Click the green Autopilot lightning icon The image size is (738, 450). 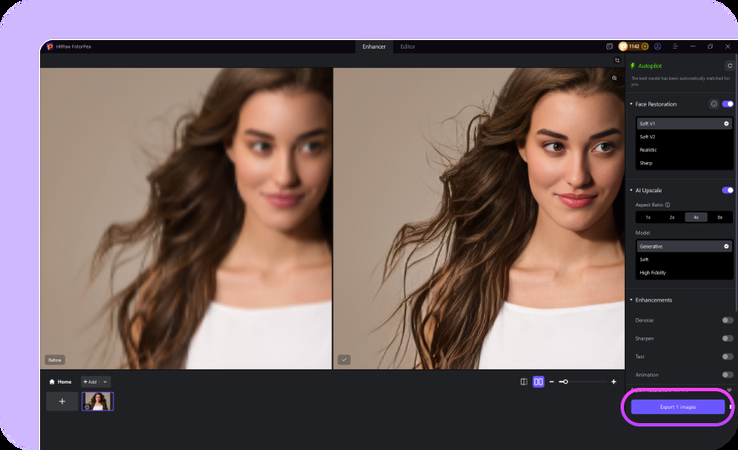tap(633, 66)
